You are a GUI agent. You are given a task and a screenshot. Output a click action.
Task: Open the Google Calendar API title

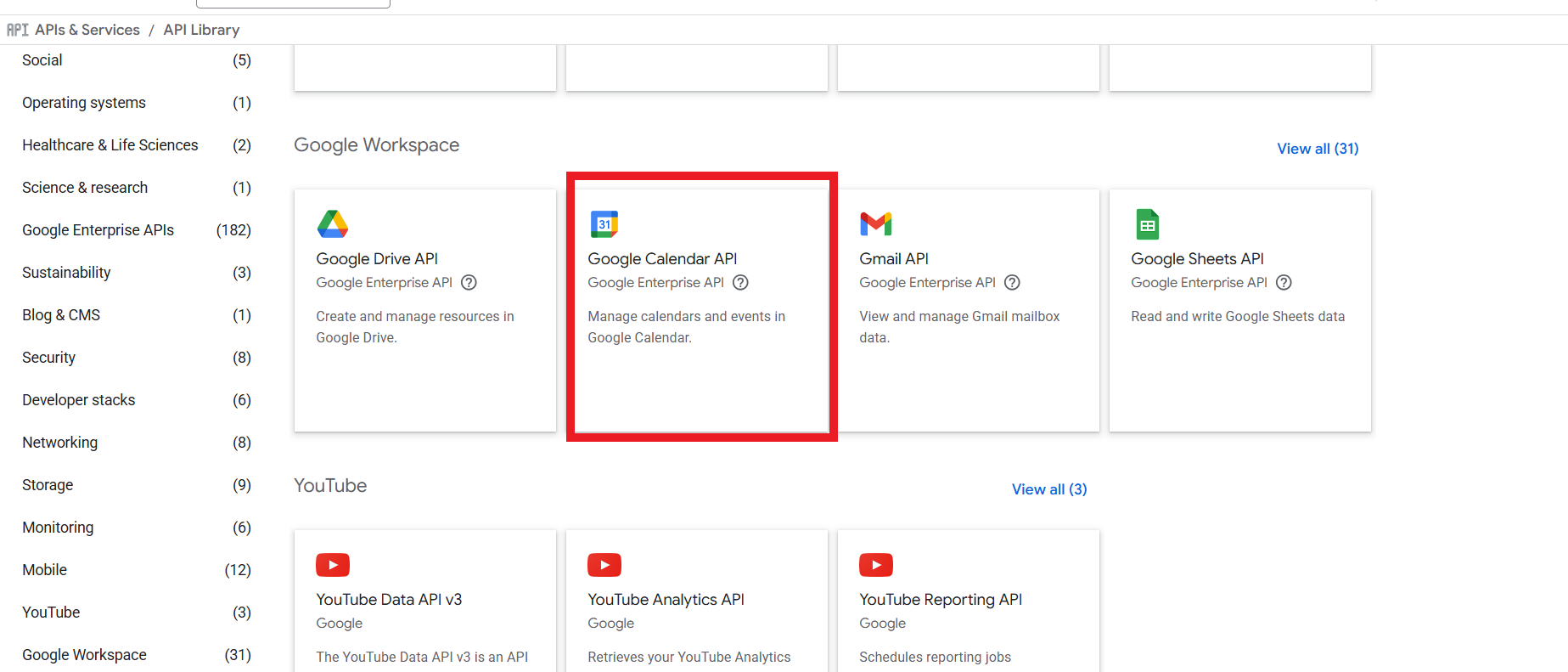pyautogui.click(x=662, y=259)
